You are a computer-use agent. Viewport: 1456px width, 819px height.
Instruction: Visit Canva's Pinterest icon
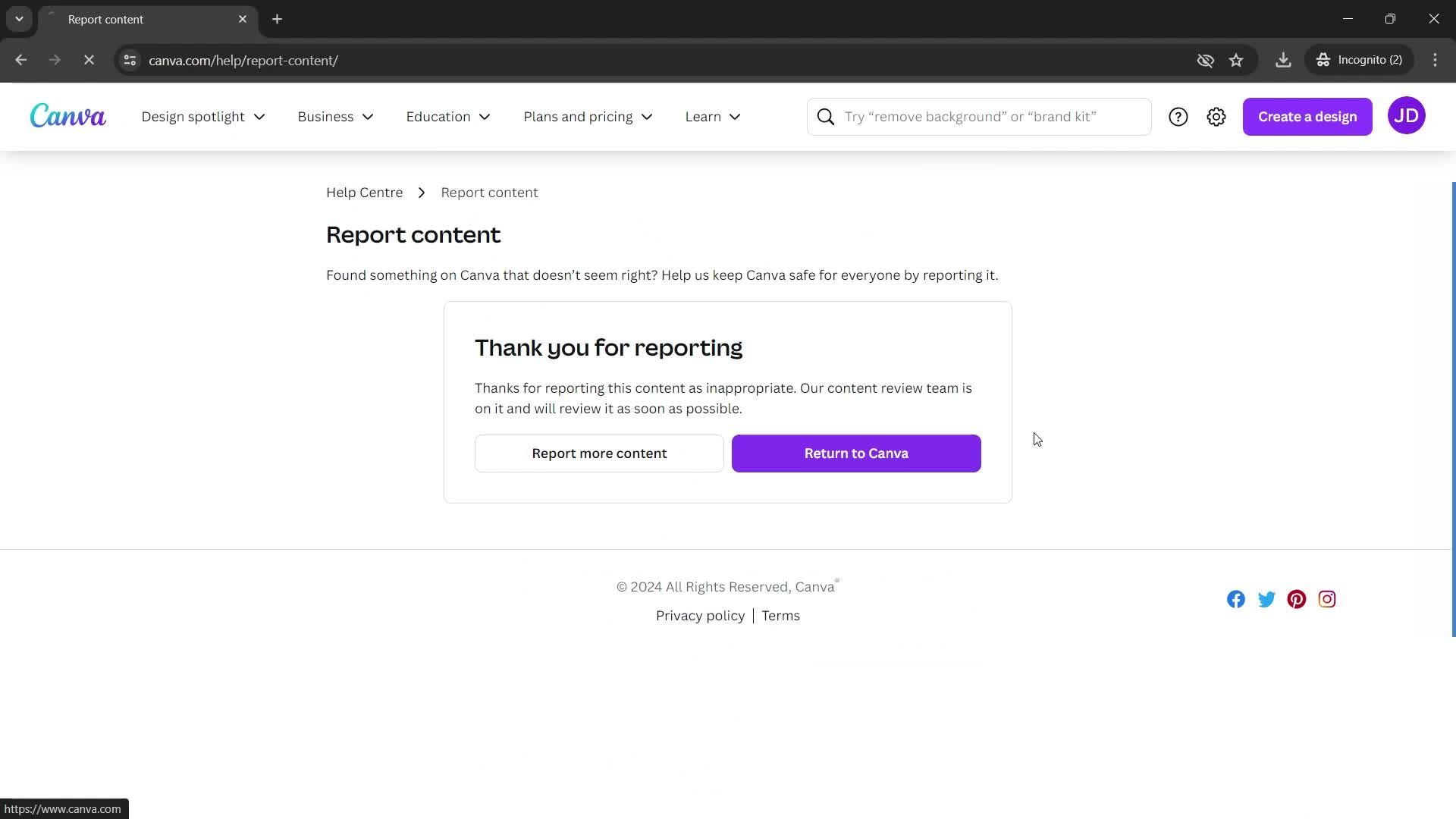(x=1296, y=599)
